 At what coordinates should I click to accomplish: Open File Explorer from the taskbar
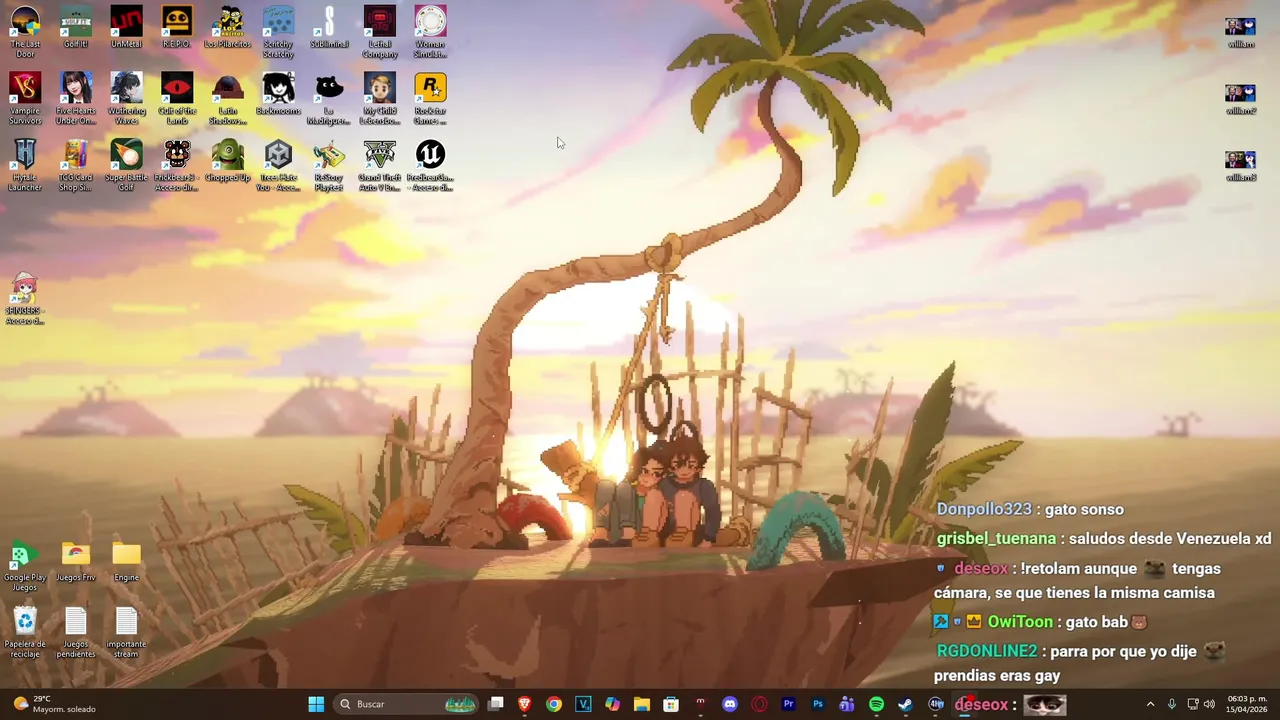point(642,704)
